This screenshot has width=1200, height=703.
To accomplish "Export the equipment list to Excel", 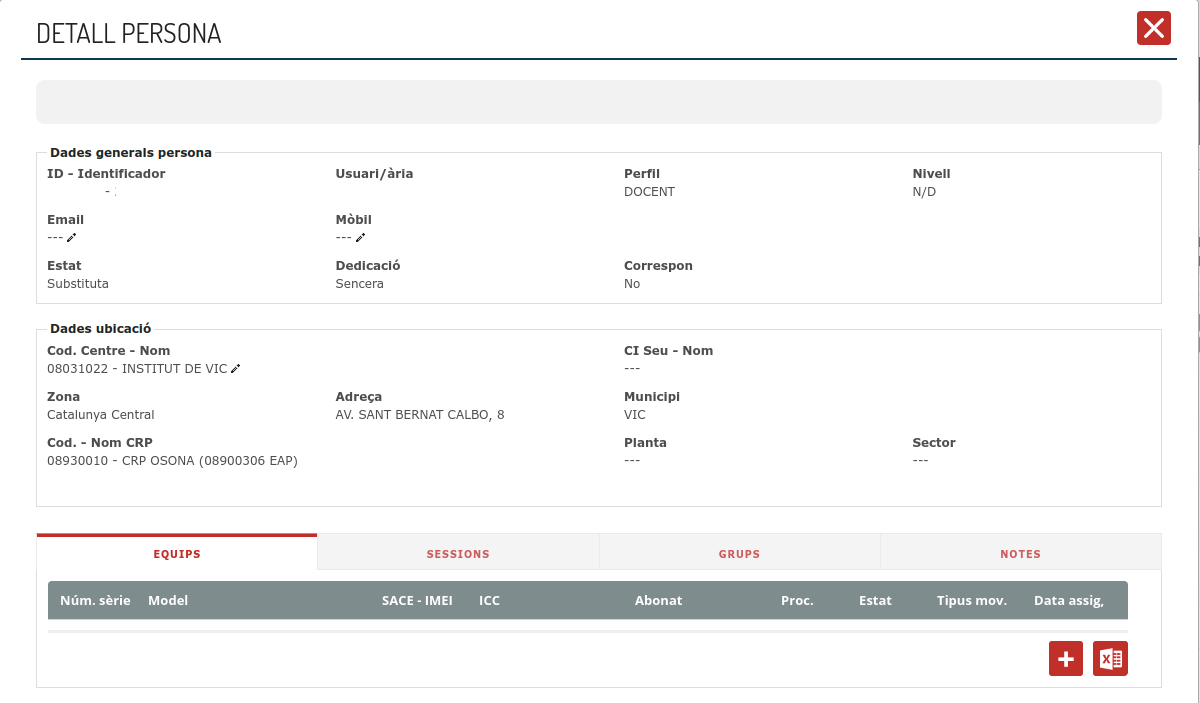I will tap(1110, 659).
